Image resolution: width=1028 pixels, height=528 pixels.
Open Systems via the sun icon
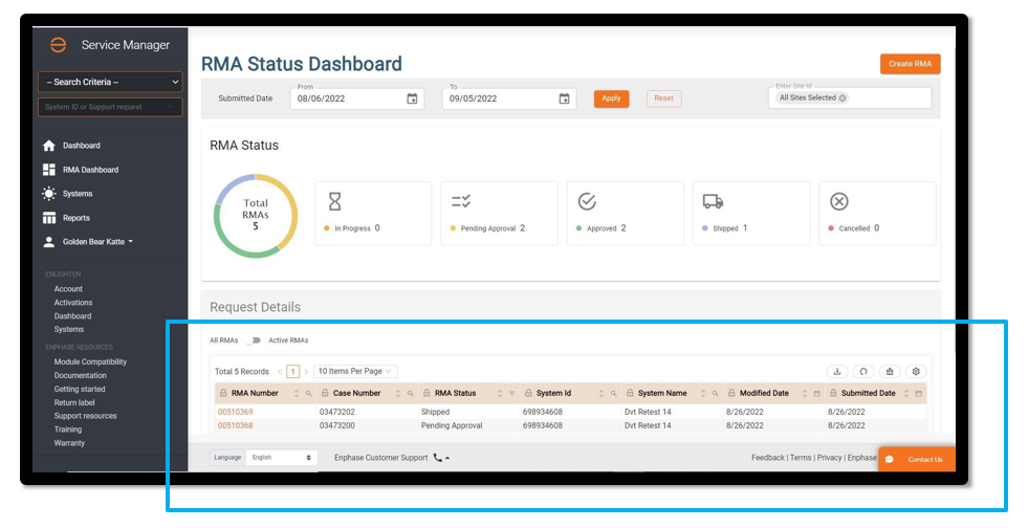coord(49,193)
